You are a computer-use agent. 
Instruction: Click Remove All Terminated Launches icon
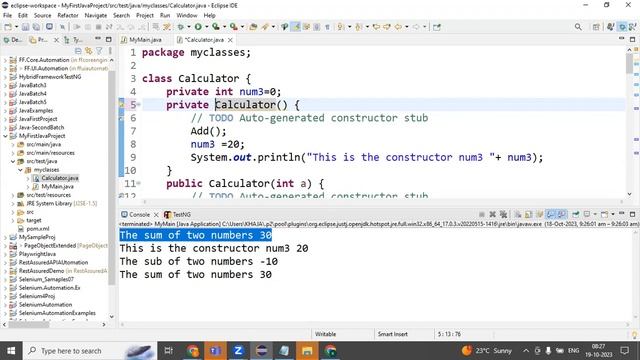[503, 214]
